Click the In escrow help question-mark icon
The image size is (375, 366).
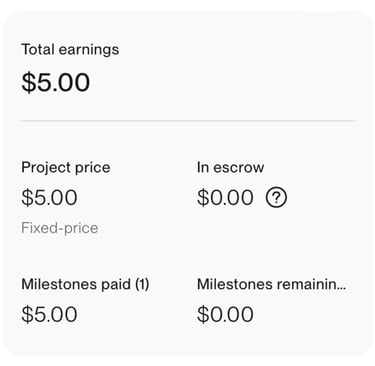[276, 198]
